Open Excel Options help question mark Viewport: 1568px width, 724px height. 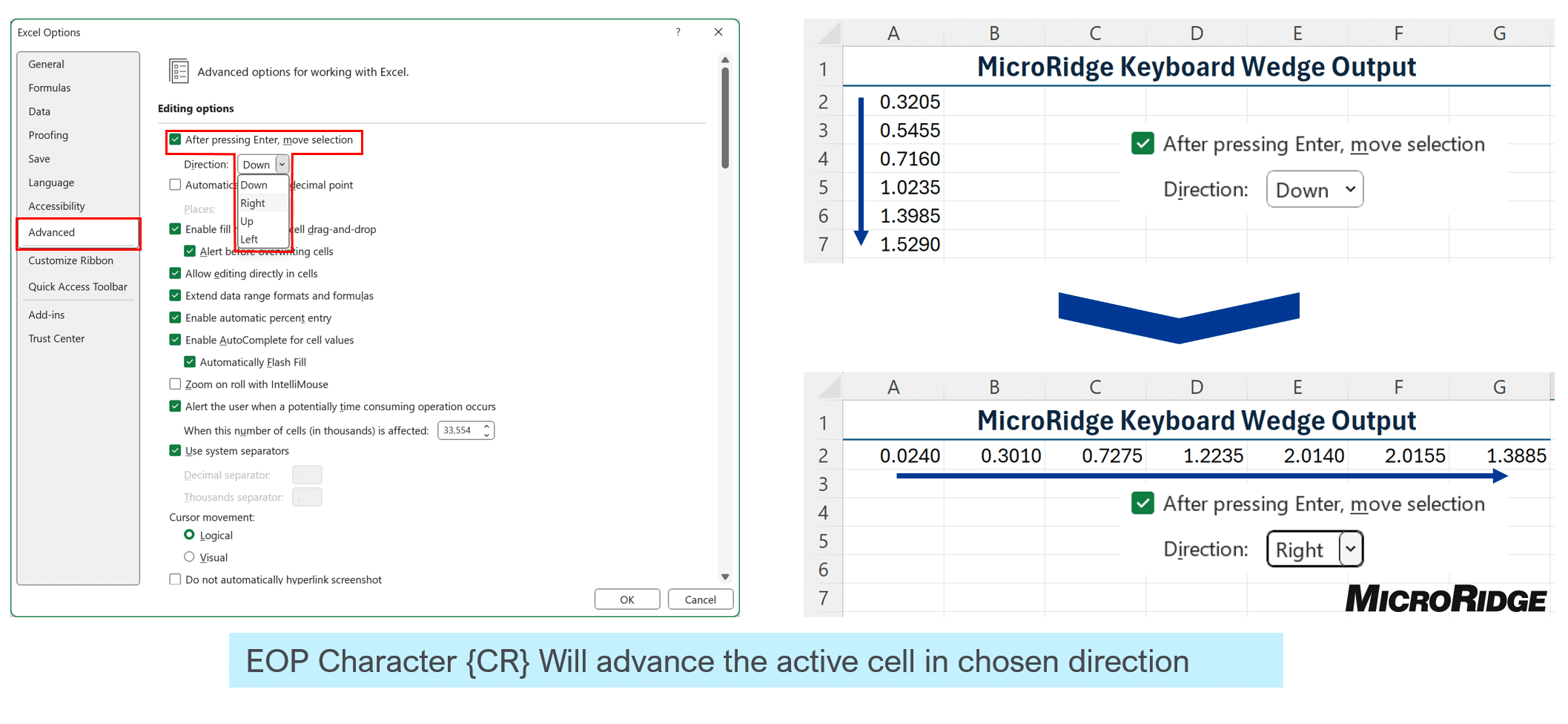click(x=678, y=32)
